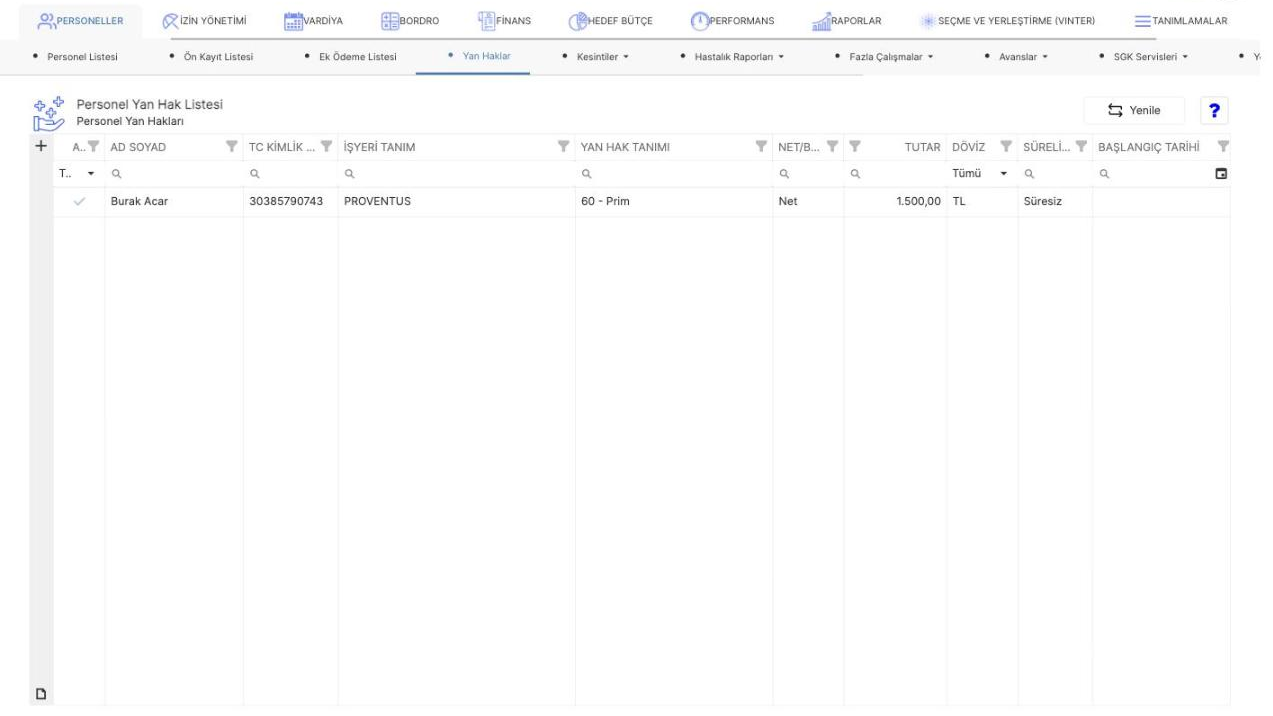Open the calendar picker in the start date filter
The width and height of the screenshot is (1273, 716).
click(x=1220, y=173)
